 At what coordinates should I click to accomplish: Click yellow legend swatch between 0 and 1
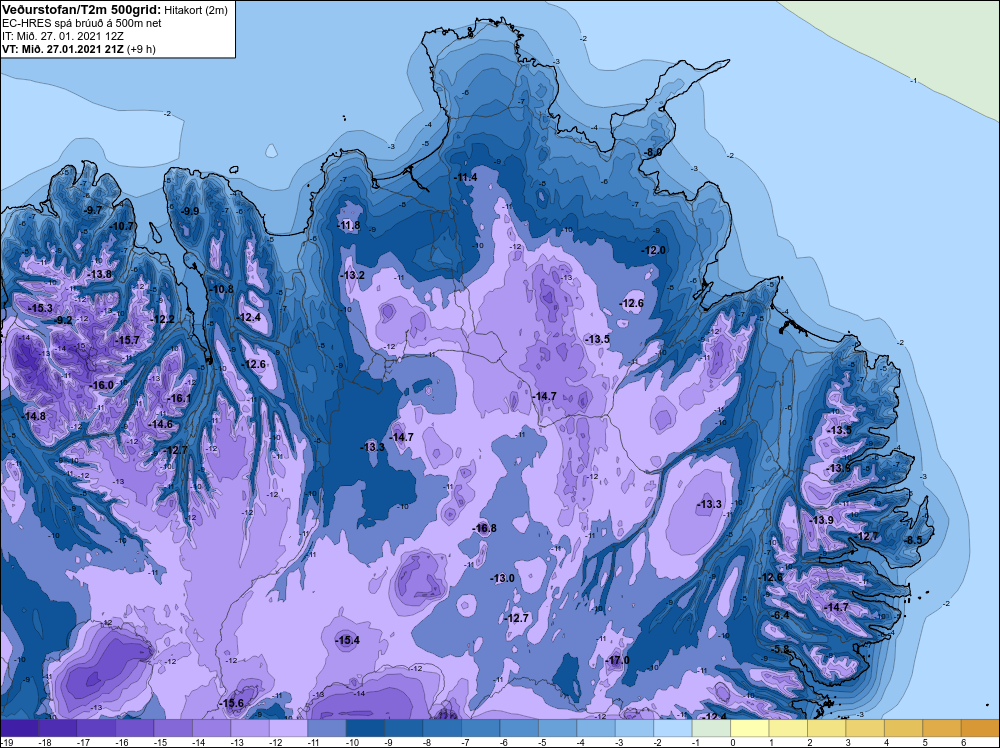tap(750, 728)
